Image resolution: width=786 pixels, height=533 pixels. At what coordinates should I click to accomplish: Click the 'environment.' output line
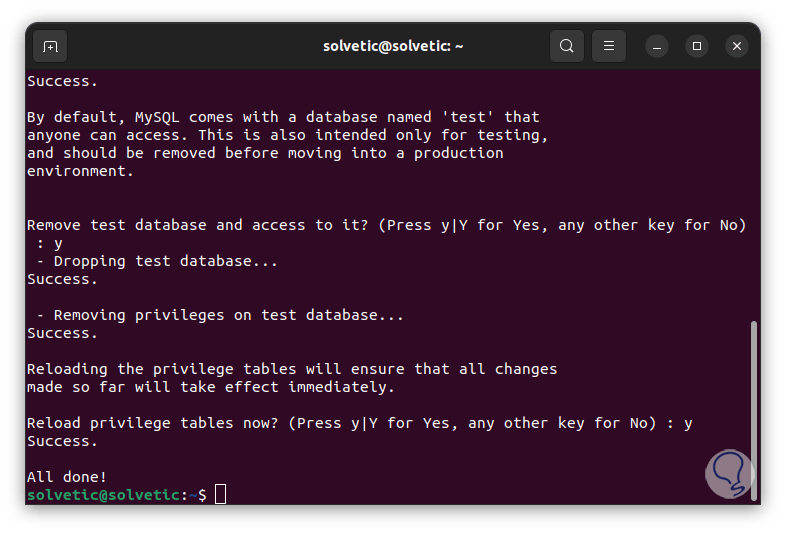pyautogui.click(x=80, y=171)
